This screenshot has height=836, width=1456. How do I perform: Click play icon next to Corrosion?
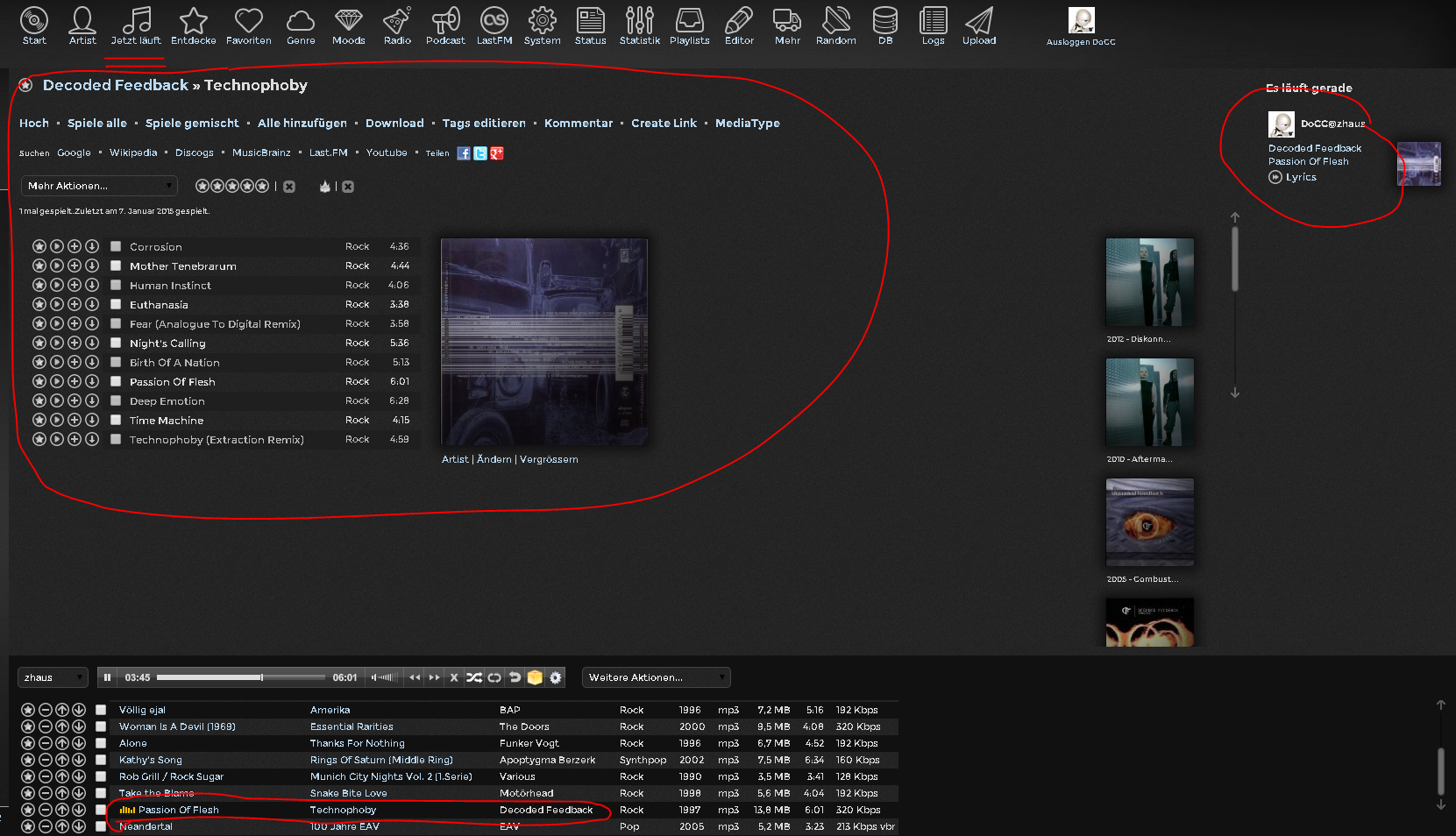coord(57,247)
